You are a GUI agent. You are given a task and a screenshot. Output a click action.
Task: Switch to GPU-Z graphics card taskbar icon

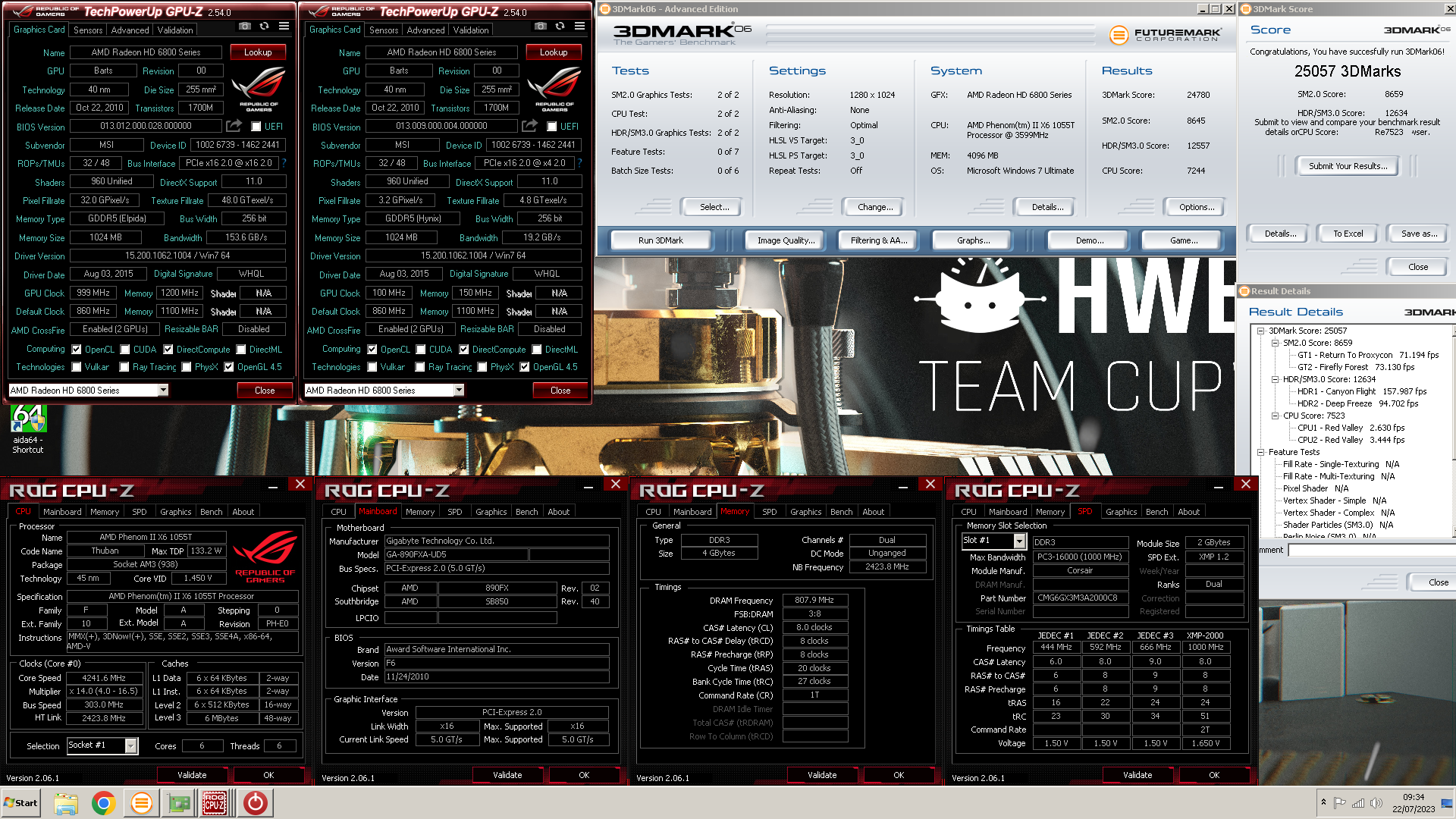point(179,803)
